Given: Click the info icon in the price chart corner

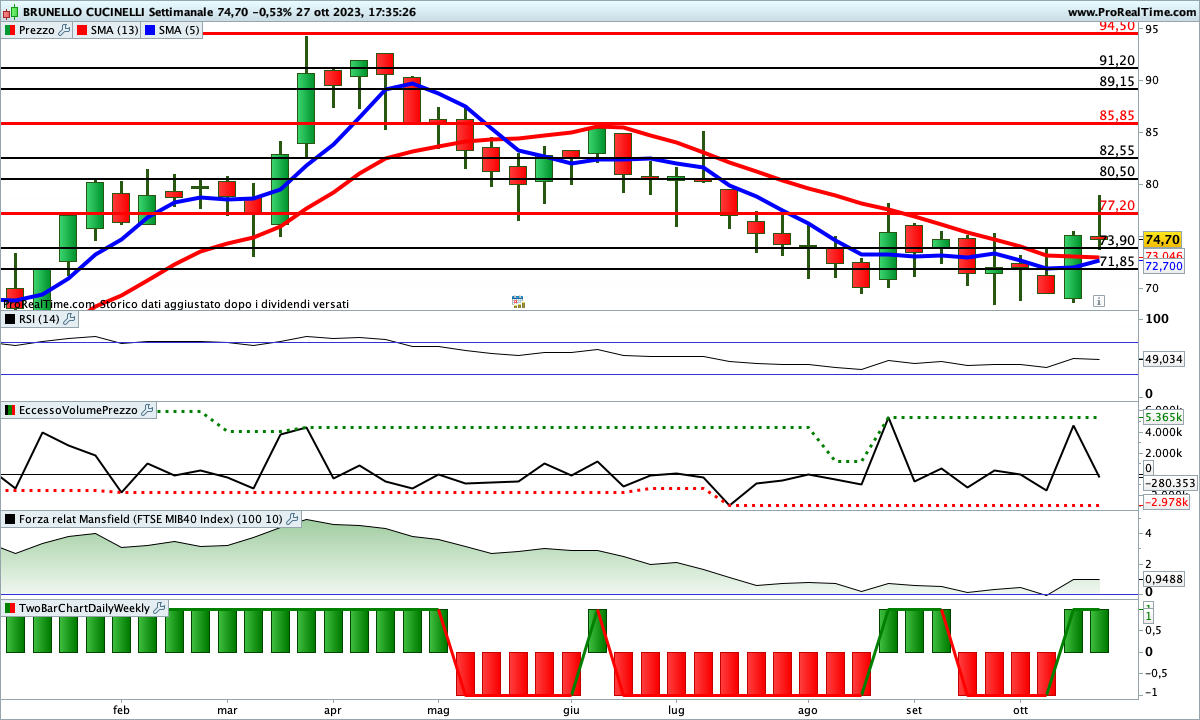Looking at the screenshot, I should point(1098,300).
